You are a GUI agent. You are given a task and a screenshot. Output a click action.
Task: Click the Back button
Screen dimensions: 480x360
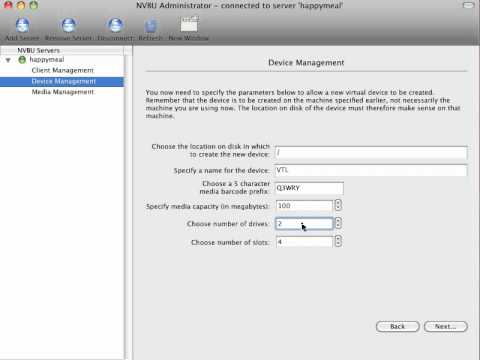pos(398,327)
